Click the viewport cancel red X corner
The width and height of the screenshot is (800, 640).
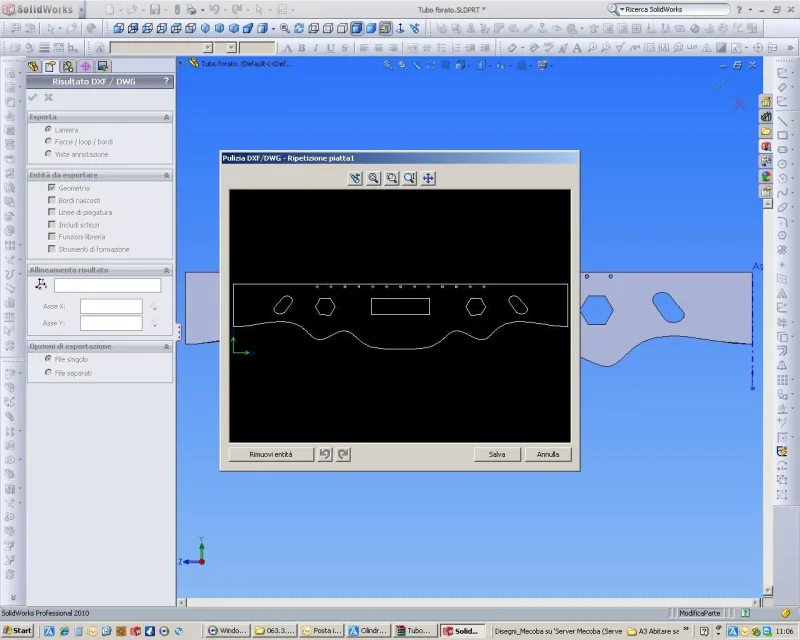pyautogui.click(x=739, y=104)
